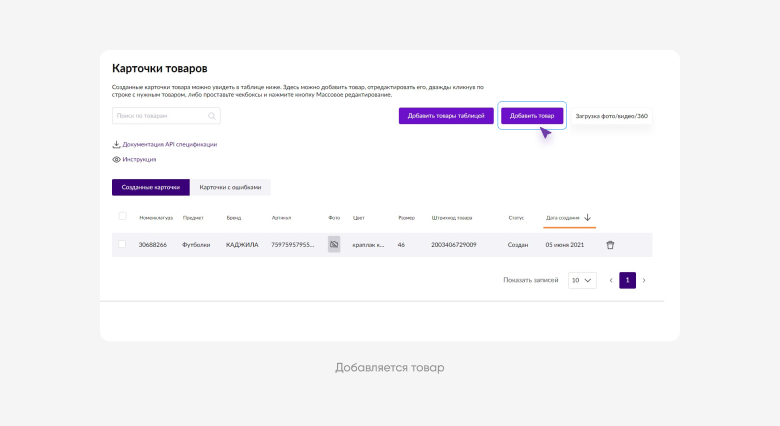Image resolution: width=780 pixels, height=426 pixels.
Task: Click the Штрихкод товара column header
Action: (x=452, y=218)
